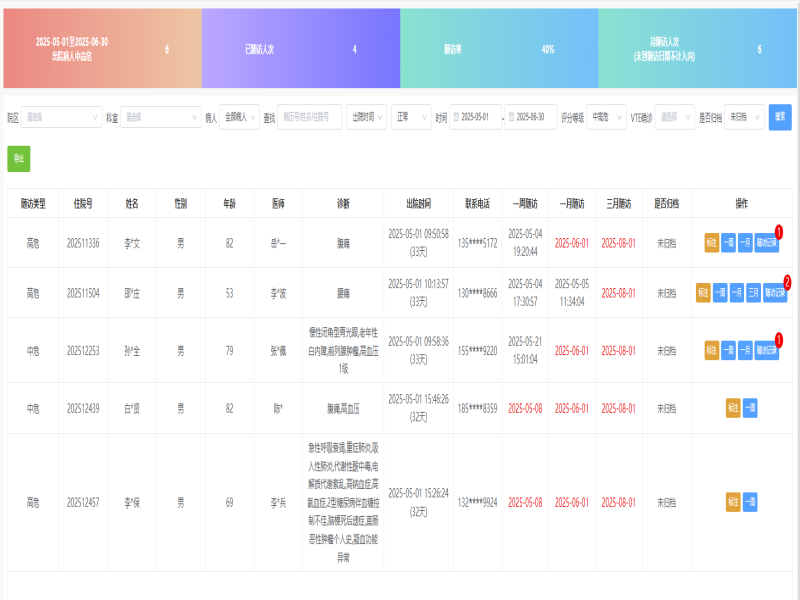Open 随访记录 for patient 202512253
Image resolution: width=800 pixels, height=600 pixels.
[767, 350]
